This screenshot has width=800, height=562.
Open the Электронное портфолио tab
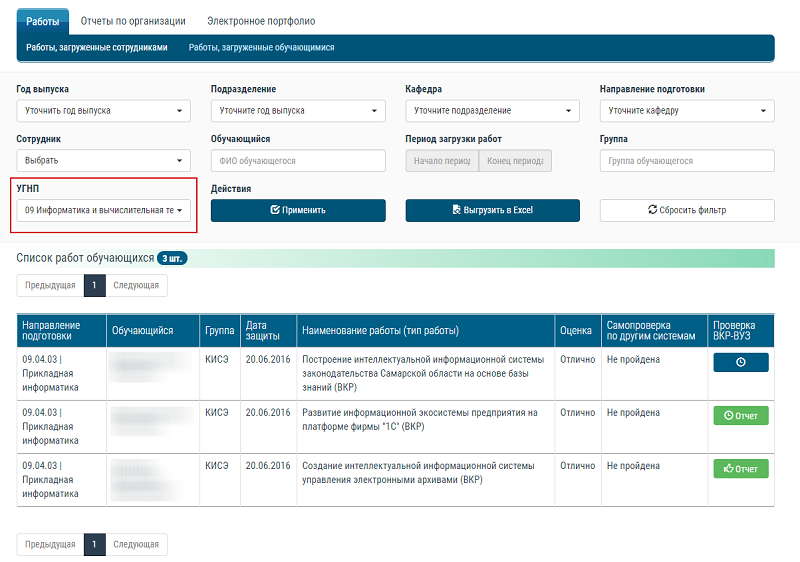(261, 20)
